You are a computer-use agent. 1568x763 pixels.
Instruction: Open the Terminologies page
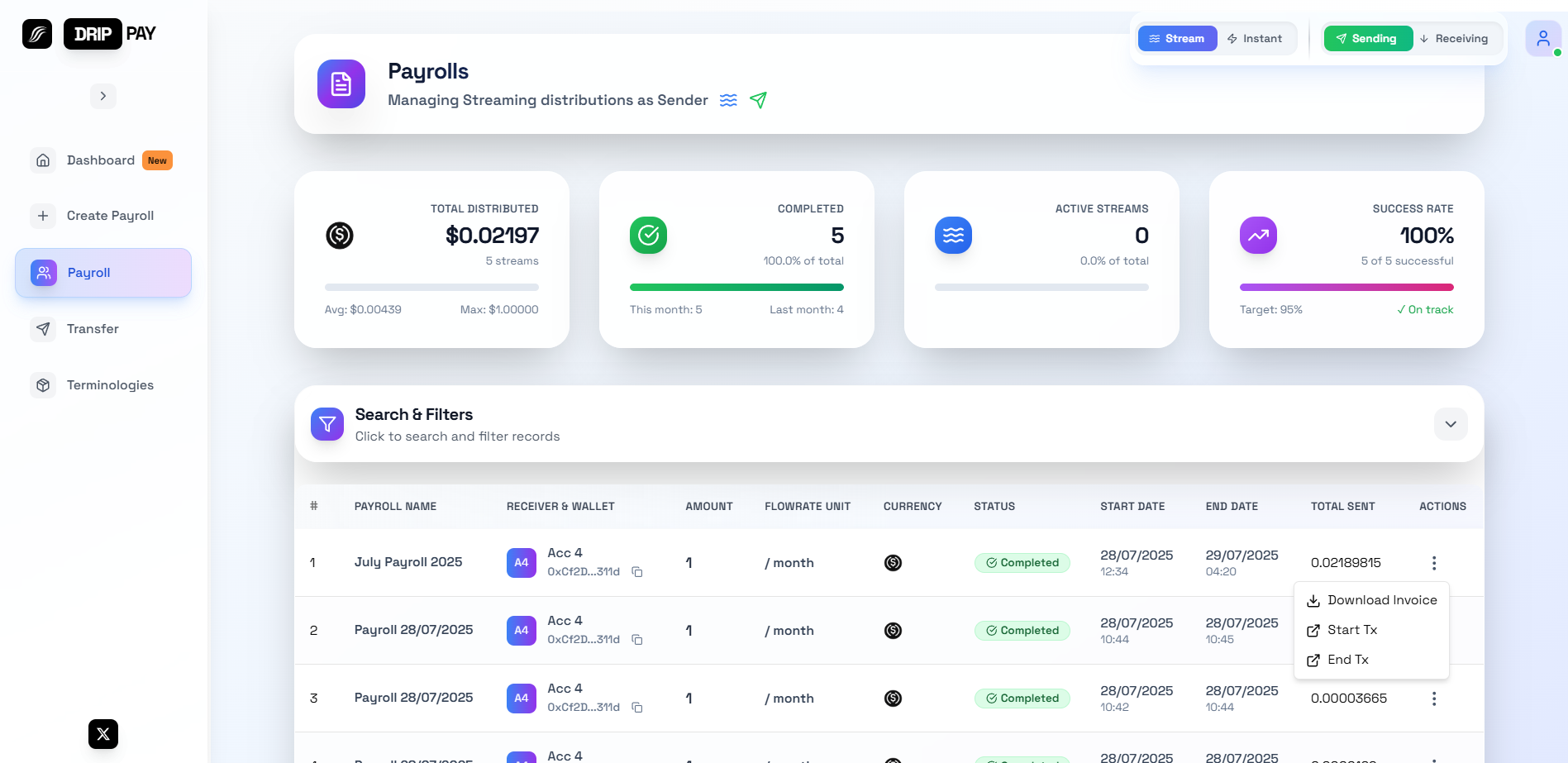102,385
